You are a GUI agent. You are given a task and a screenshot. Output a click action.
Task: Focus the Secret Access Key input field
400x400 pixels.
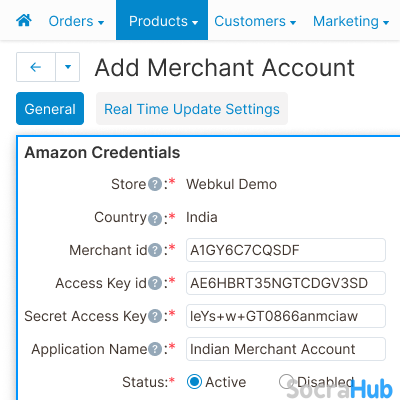pos(286,316)
